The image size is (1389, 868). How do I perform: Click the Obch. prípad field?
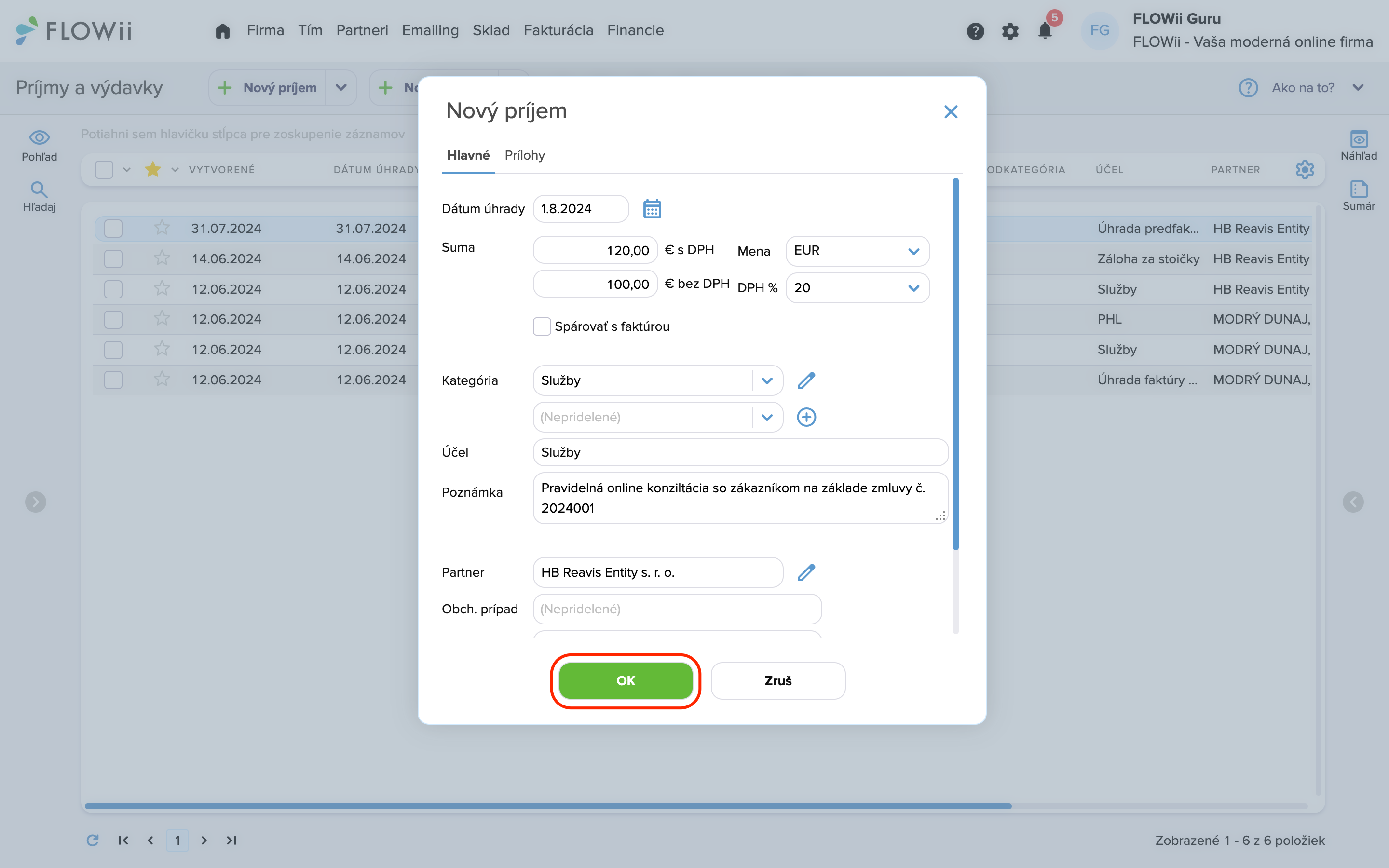(677, 609)
